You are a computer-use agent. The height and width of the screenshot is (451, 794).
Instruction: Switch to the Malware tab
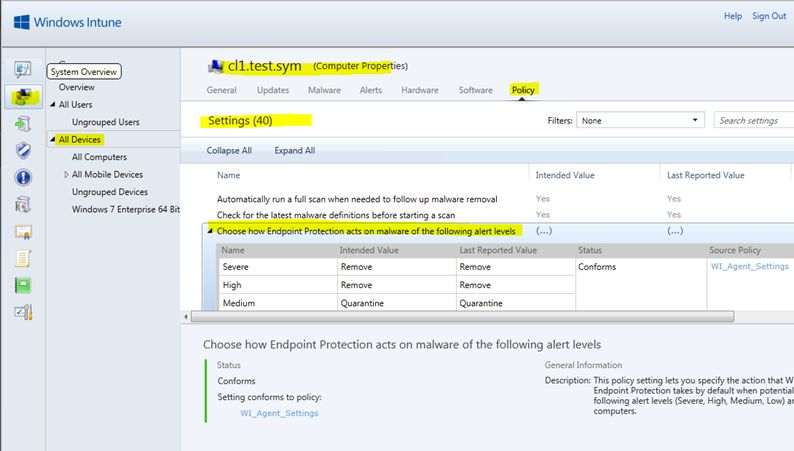(x=324, y=90)
